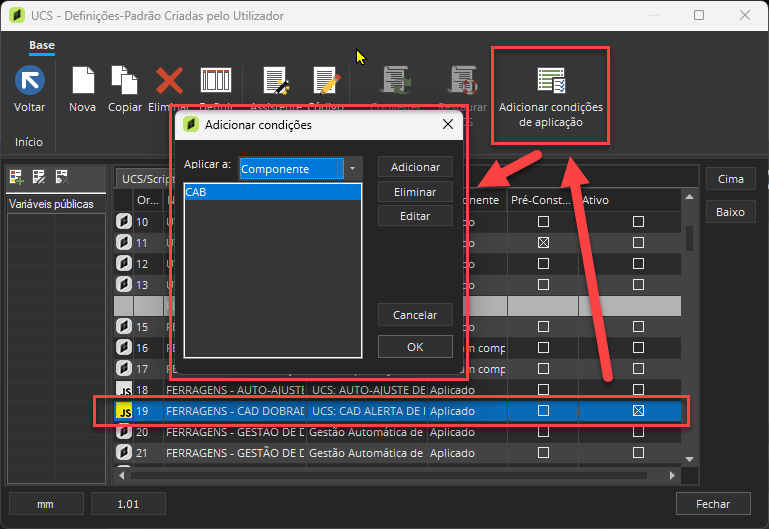The image size is (769, 529).
Task: Move the script up with Cima
Action: point(730,179)
